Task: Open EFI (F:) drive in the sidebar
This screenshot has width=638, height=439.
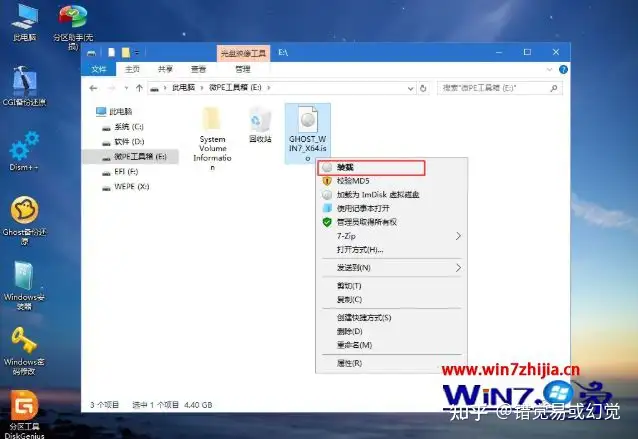Action: [120, 172]
